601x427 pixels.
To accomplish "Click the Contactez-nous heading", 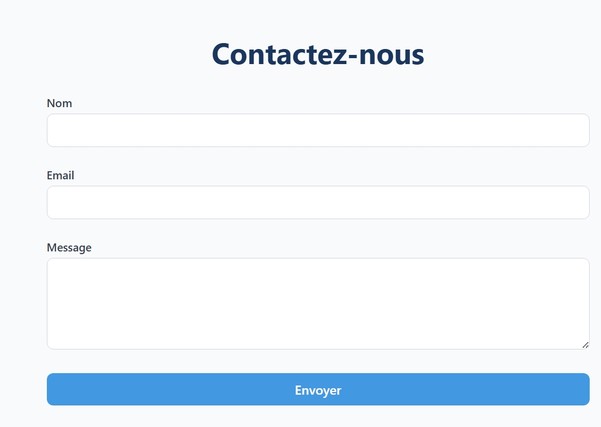I will (318, 54).
